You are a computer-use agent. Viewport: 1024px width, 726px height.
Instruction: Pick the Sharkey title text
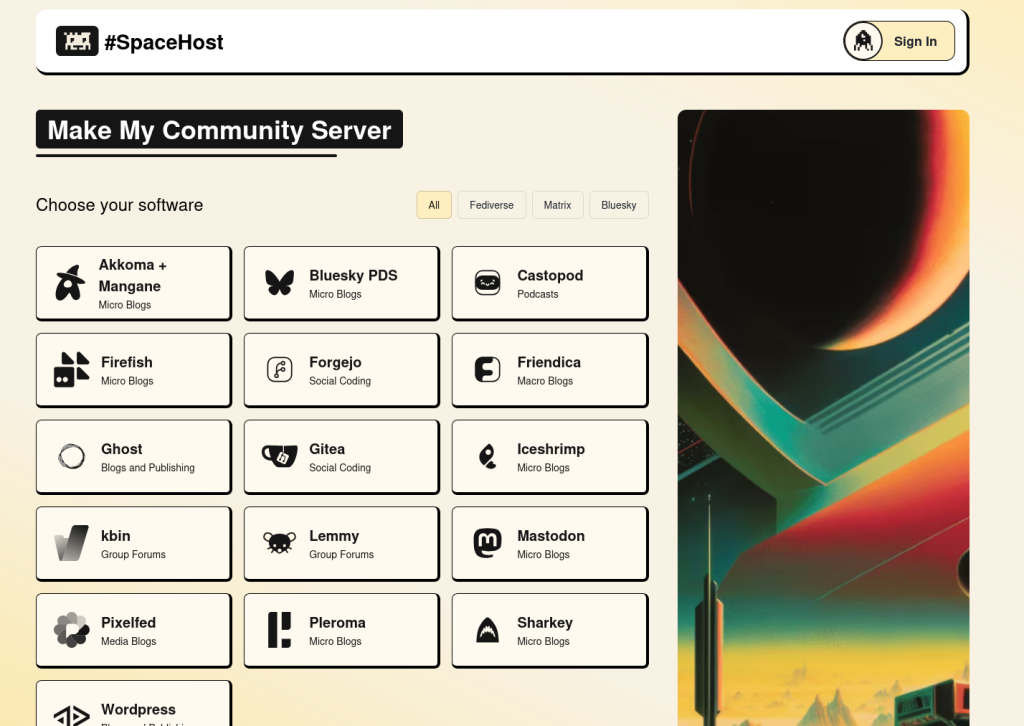[545, 623]
